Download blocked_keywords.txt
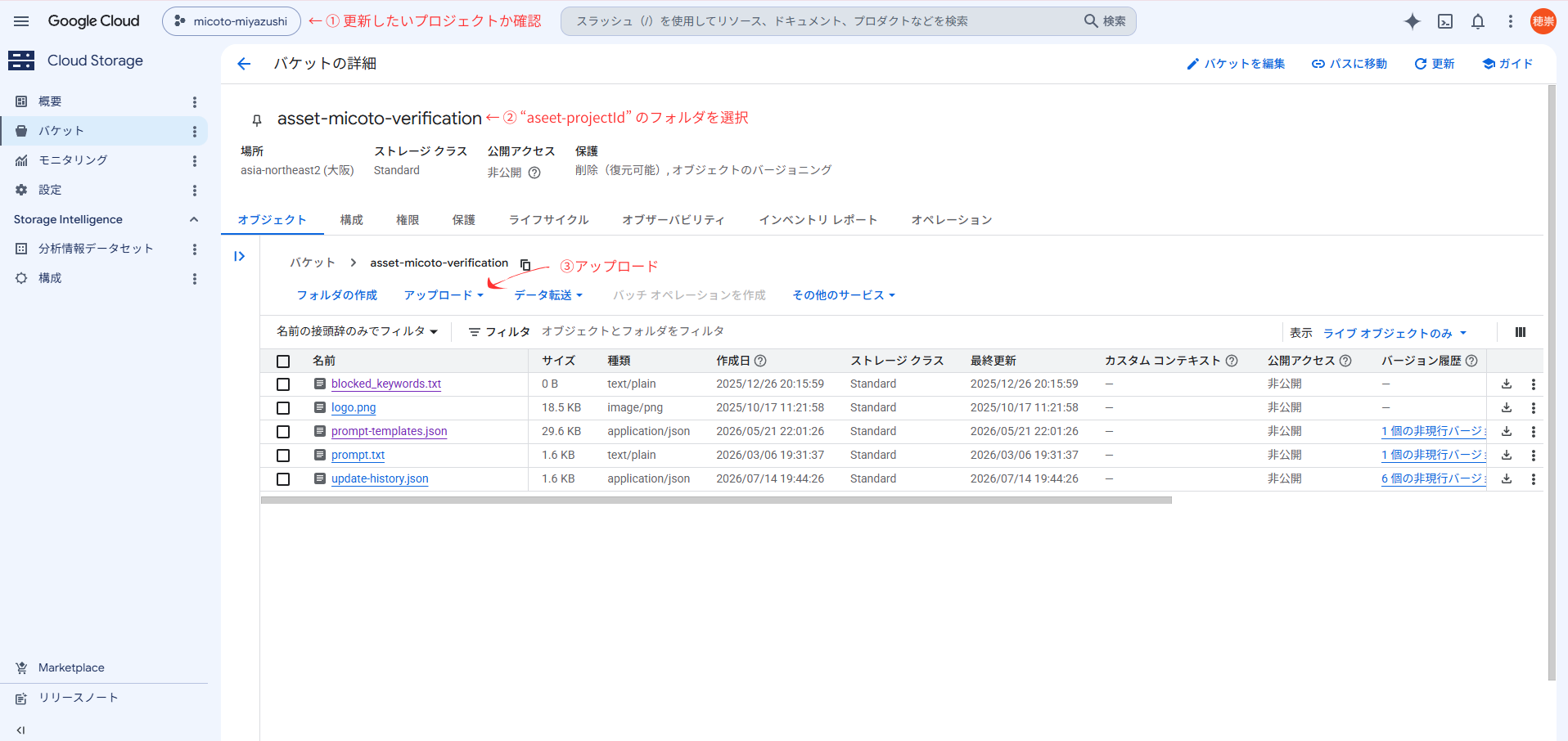This screenshot has width=1568, height=741. coord(1507,384)
